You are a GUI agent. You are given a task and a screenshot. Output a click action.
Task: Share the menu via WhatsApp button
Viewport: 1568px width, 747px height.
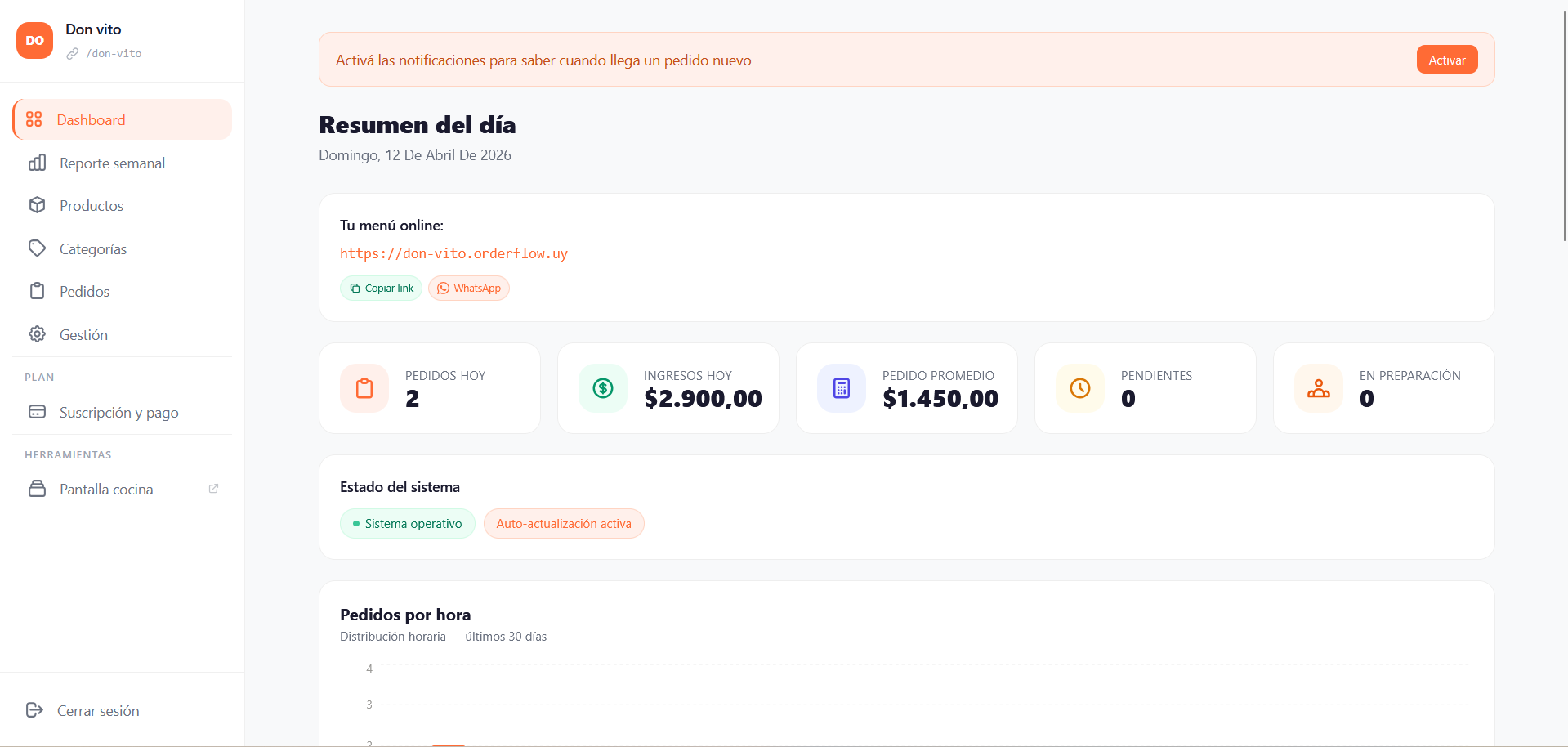click(469, 289)
